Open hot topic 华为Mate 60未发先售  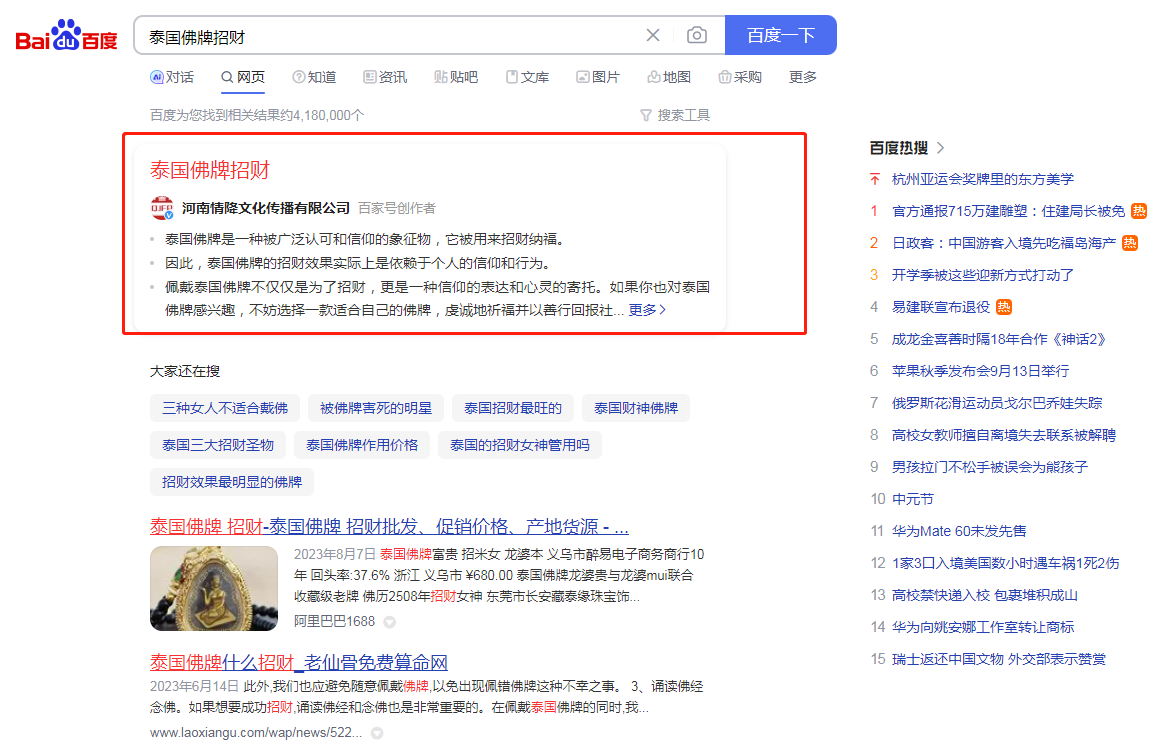(x=959, y=531)
